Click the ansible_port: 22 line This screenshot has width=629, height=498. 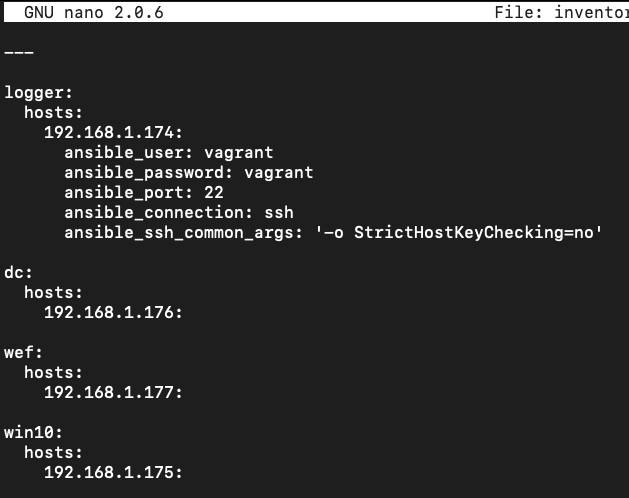[x=144, y=193]
